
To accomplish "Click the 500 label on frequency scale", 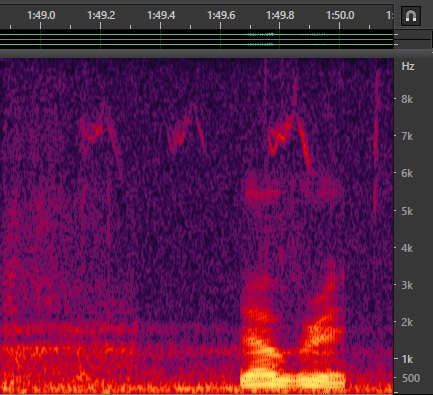I will [411, 378].
